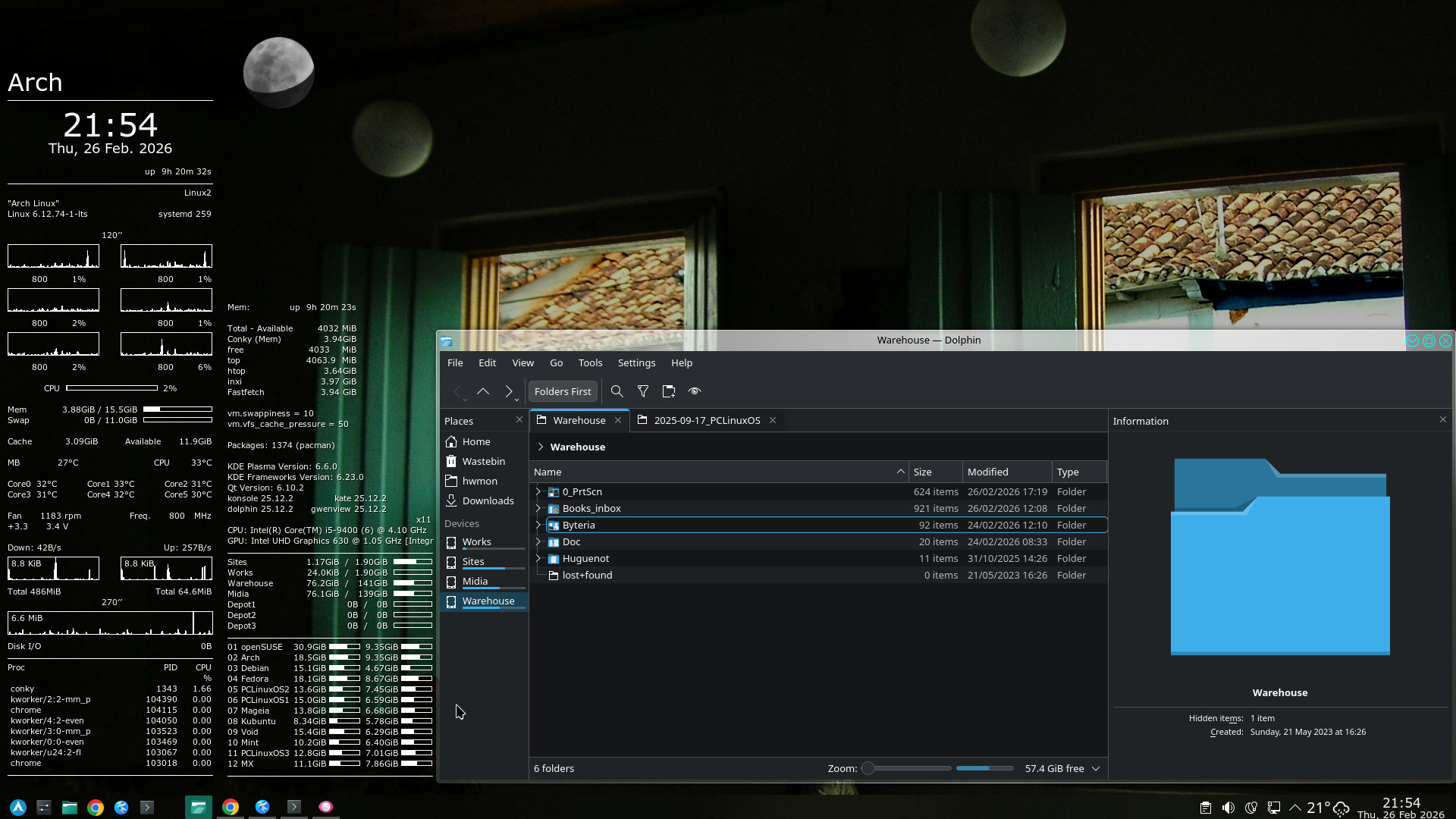The height and width of the screenshot is (819, 1456).
Task: Open free space dropdown in status bar
Action: click(1096, 769)
